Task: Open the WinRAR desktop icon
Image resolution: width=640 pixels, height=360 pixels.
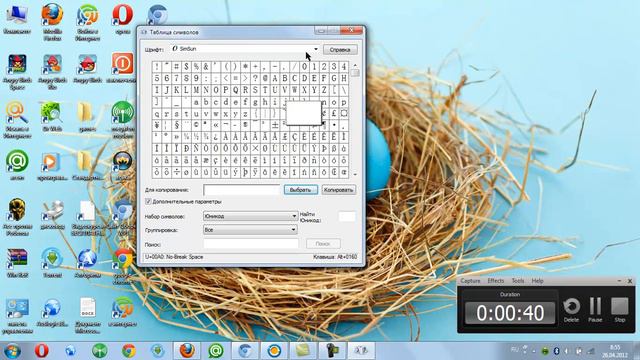Action: 17,263
